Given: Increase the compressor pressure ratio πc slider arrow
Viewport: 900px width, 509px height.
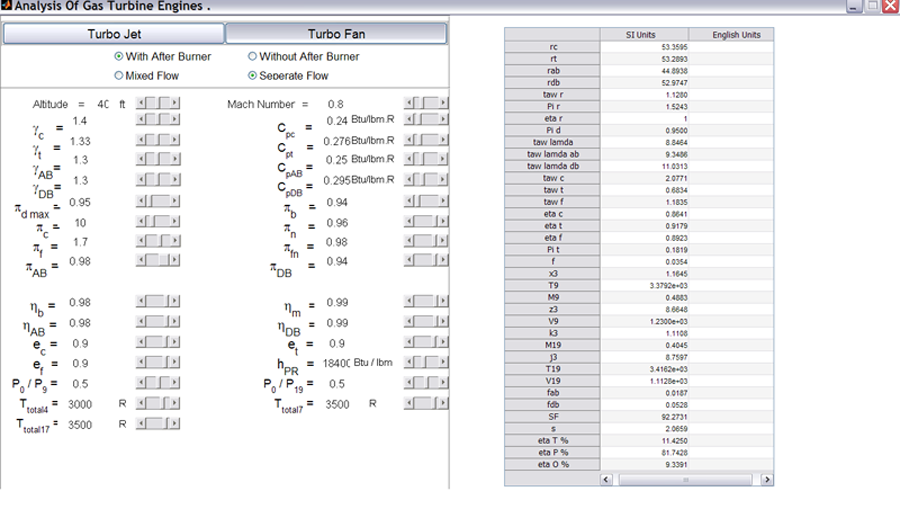Looking at the screenshot, I should (x=176, y=222).
